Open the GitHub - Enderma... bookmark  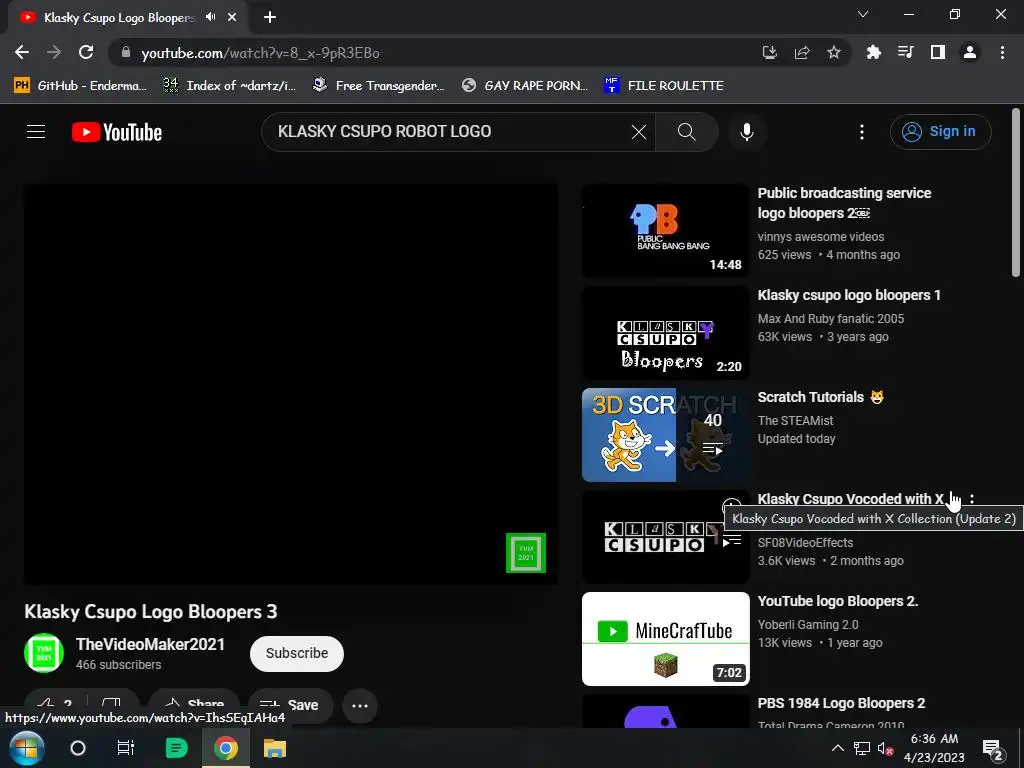coord(81,86)
